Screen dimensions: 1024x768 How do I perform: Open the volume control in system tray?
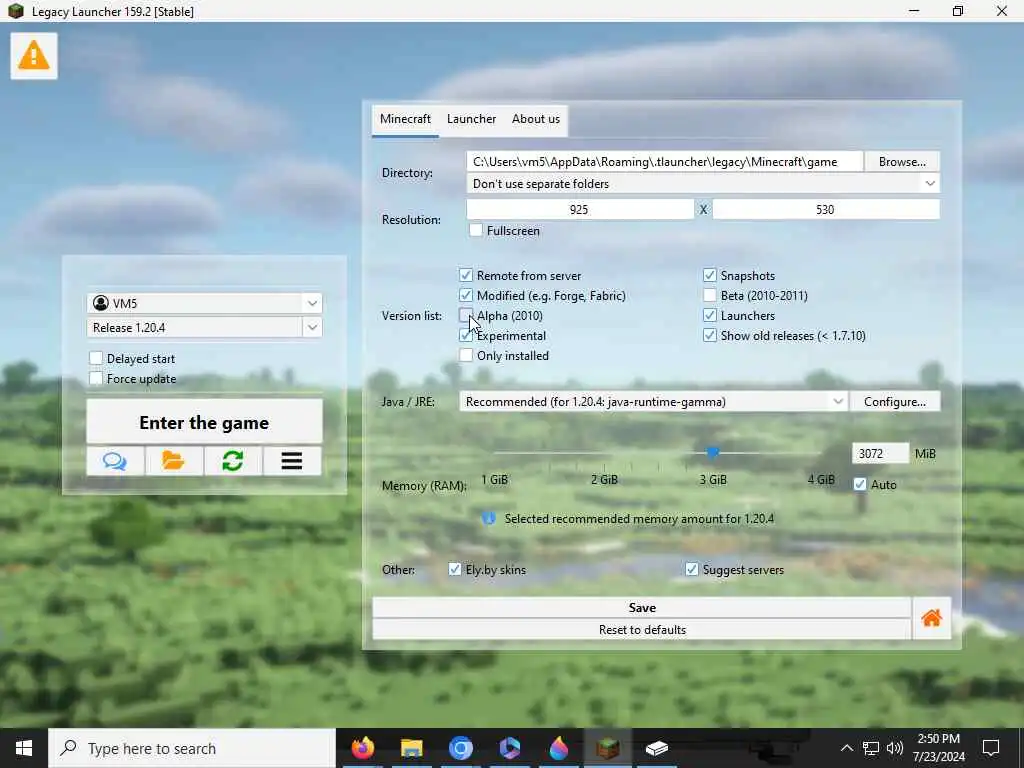895,748
